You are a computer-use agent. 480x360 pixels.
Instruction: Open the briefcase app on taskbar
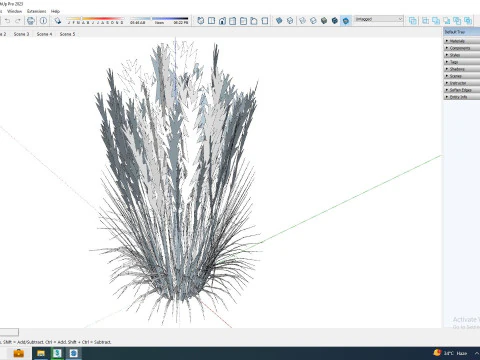coord(19,353)
